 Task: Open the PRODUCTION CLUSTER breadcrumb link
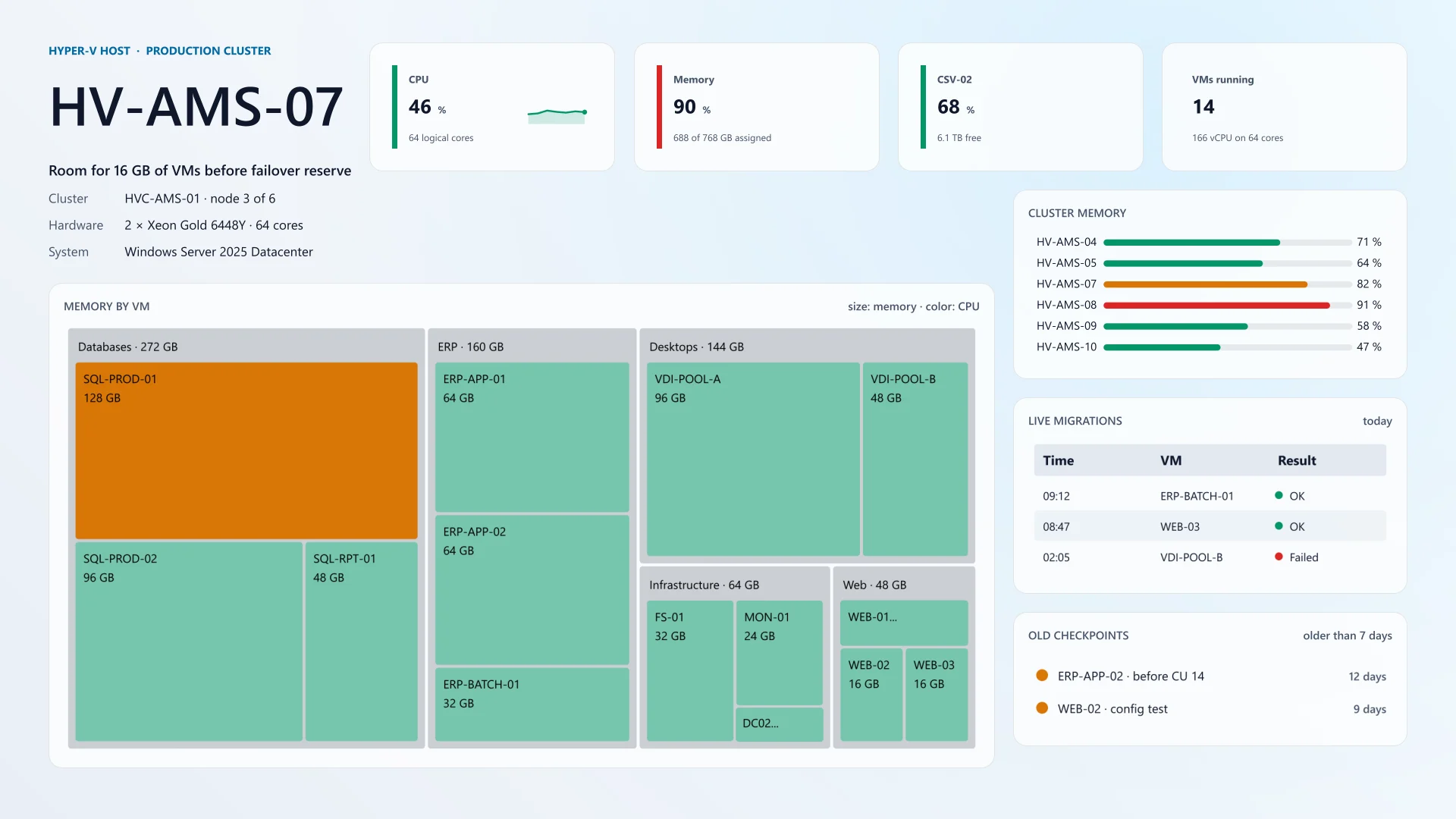[x=208, y=51]
